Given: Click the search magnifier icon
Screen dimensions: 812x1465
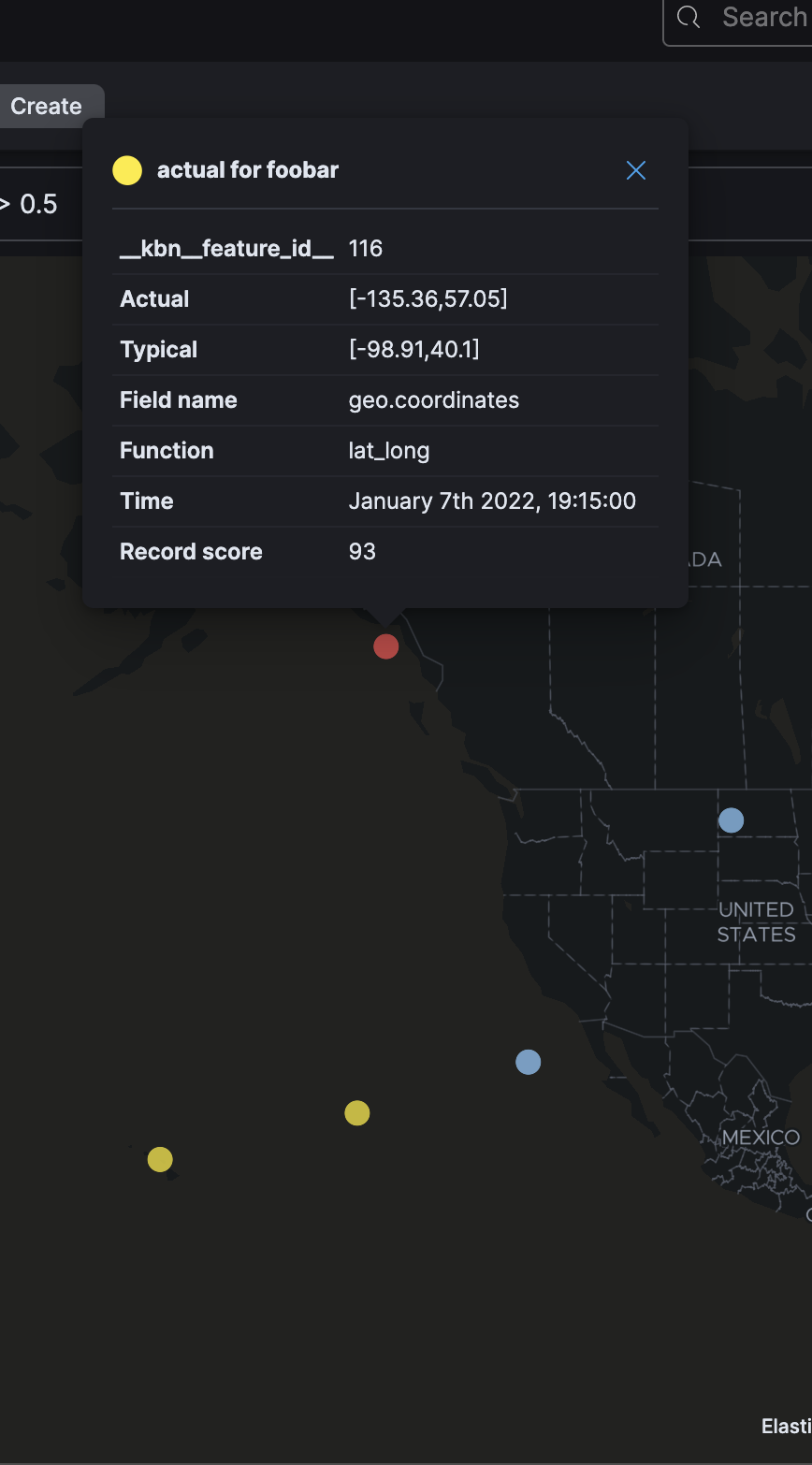Looking at the screenshot, I should pyautogui.click(x=689, y=17).
